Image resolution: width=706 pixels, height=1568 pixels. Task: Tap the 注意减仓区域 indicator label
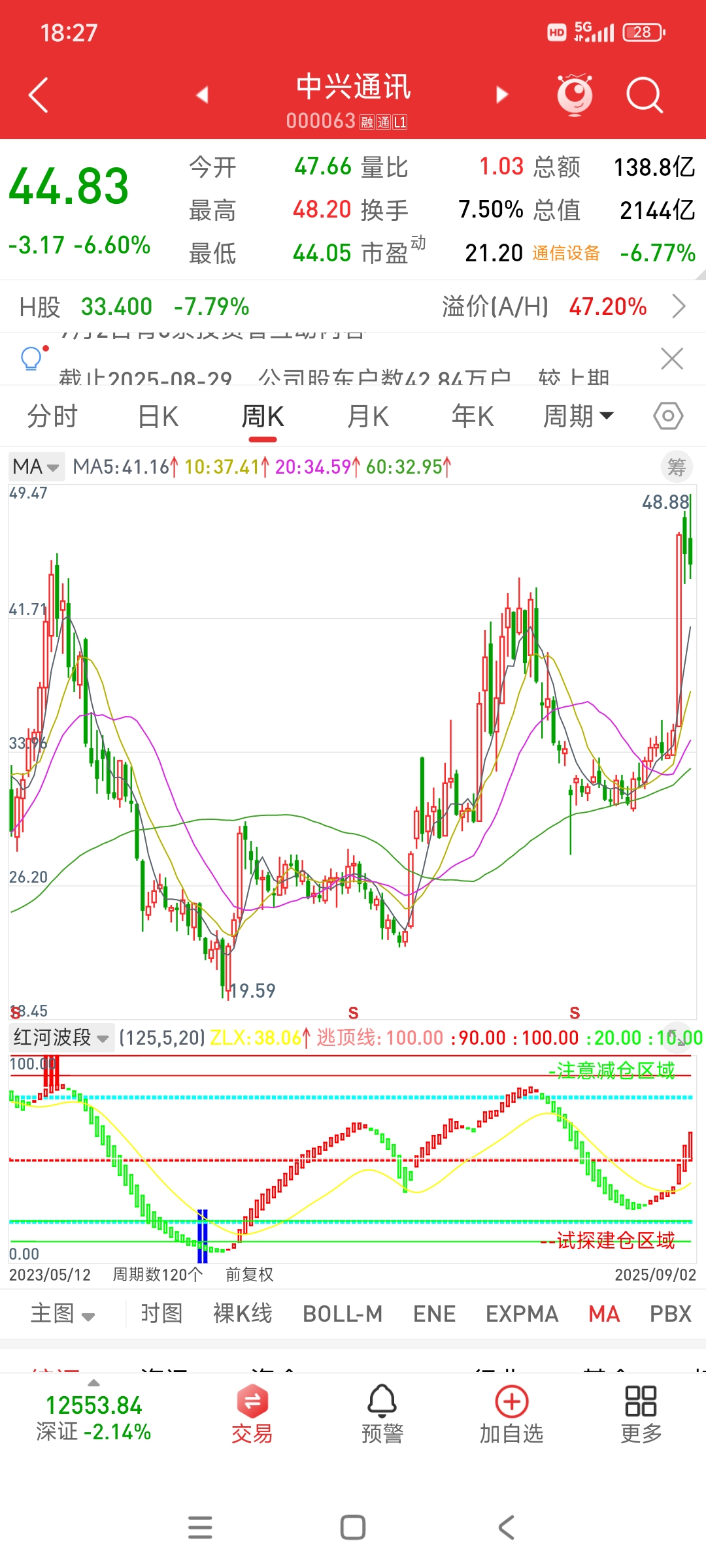point(612,1070)
